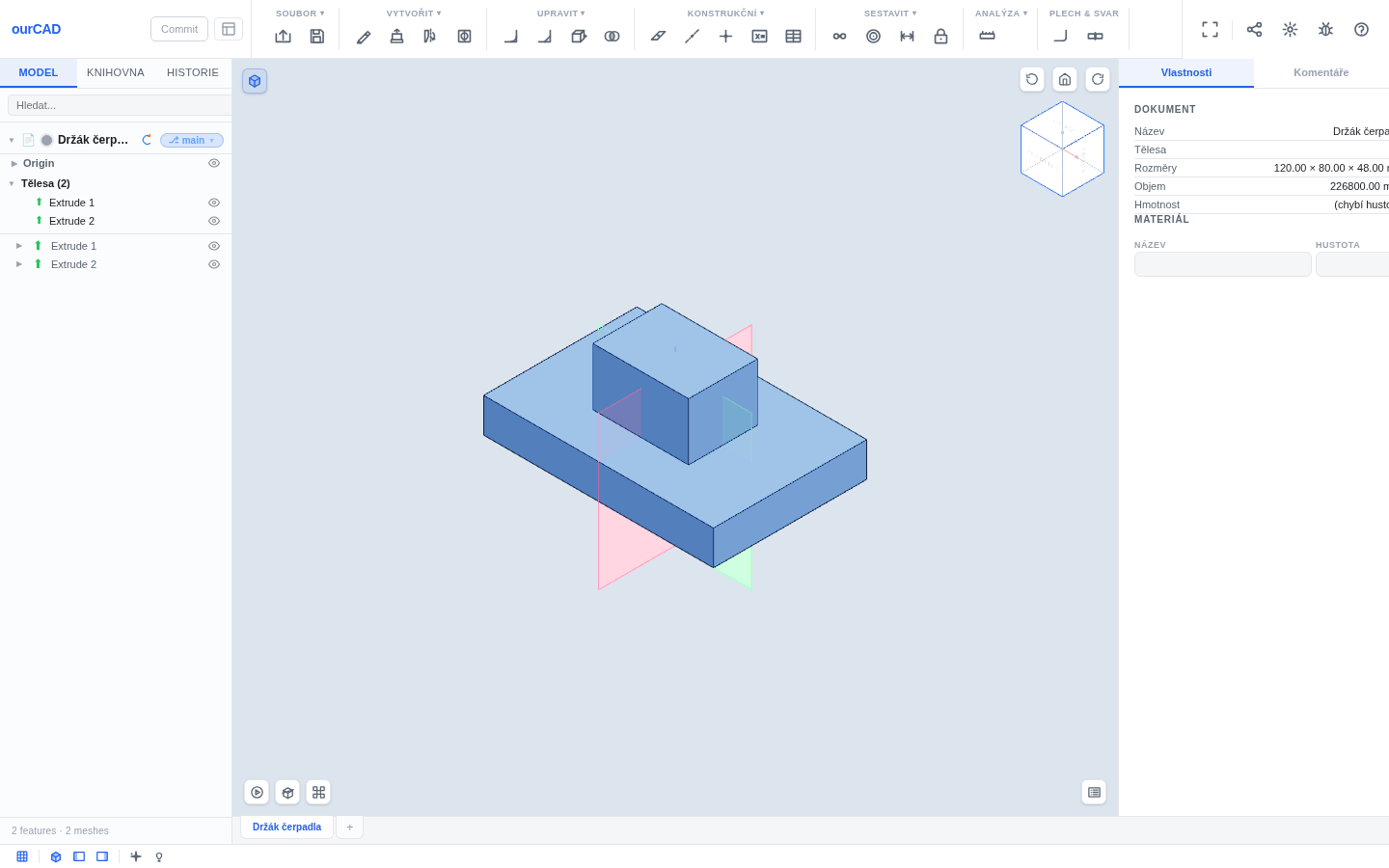Open the parameters table tool
Image resolution: width=1389 pixels, height=868 pixels.
click(x=793, y=37)
